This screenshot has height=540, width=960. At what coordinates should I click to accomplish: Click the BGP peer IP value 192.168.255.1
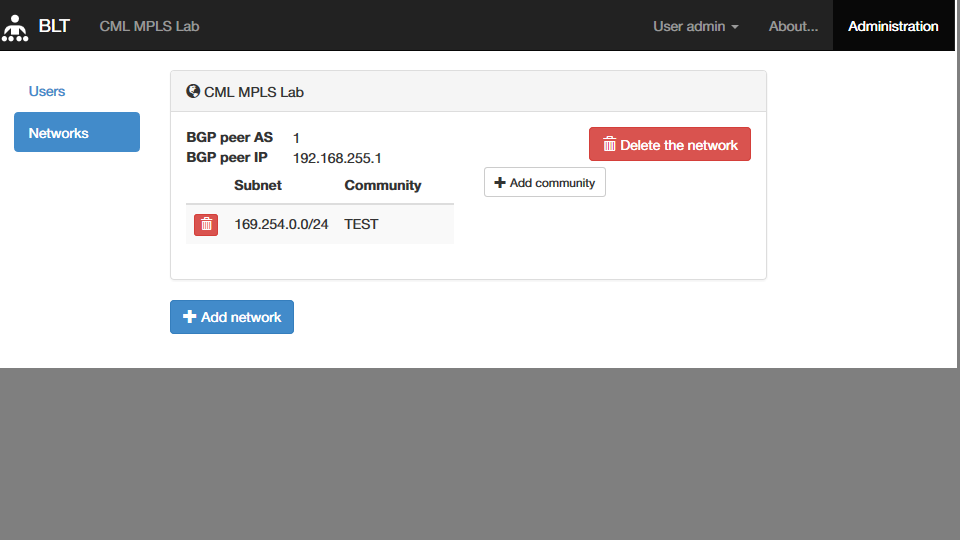[337, 158]
